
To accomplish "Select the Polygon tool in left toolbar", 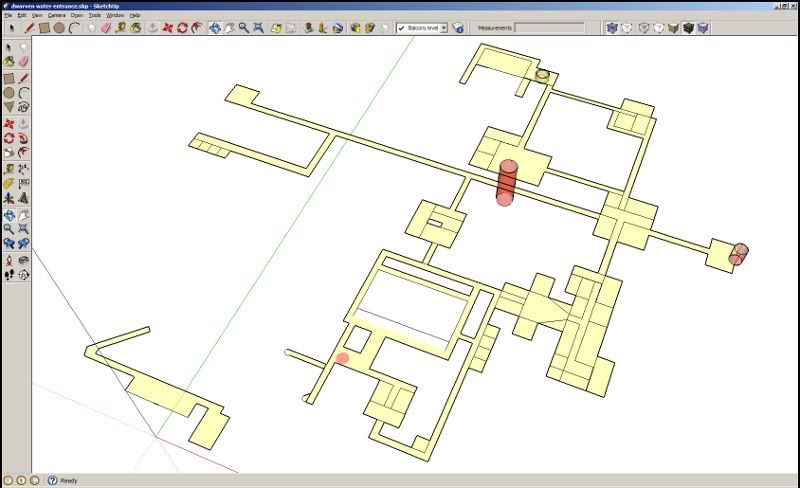I will tap(9, 106).
